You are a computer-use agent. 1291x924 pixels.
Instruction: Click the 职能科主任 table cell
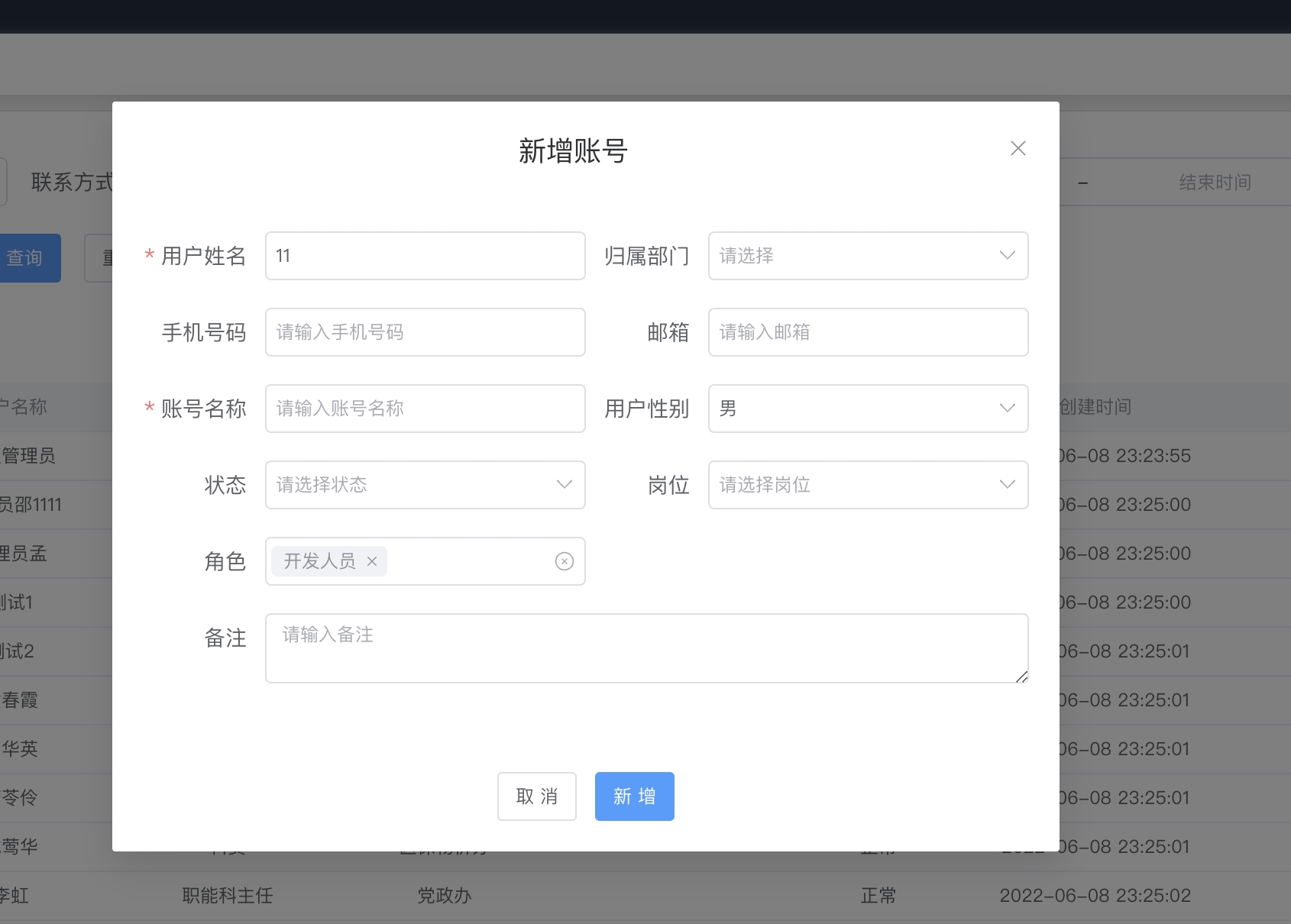(x=228, y=896)
